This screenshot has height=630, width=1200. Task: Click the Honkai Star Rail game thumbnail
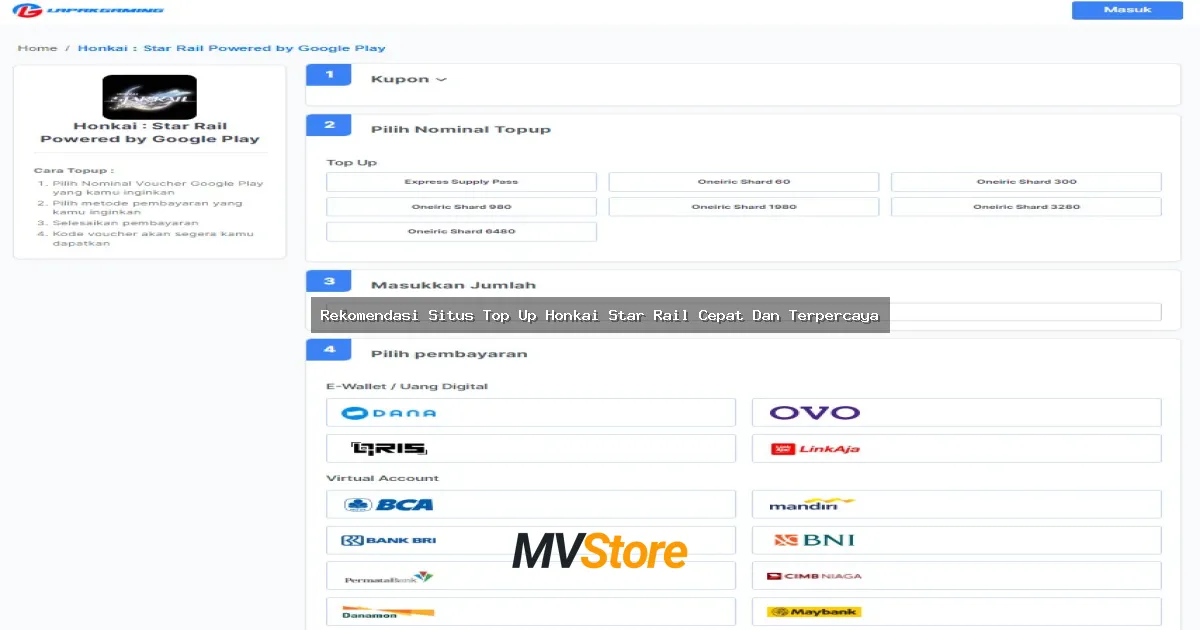pyautogui.click(x=150, y=97)
